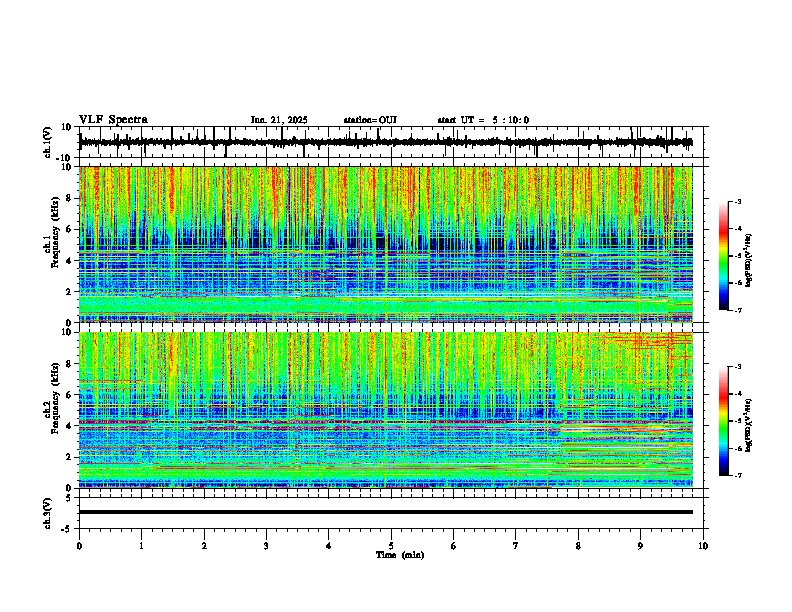Click the "ch.1(V)" axis label
Image resolution: width=792 pixels, height=612 pixels.
(x=47, y=142)
